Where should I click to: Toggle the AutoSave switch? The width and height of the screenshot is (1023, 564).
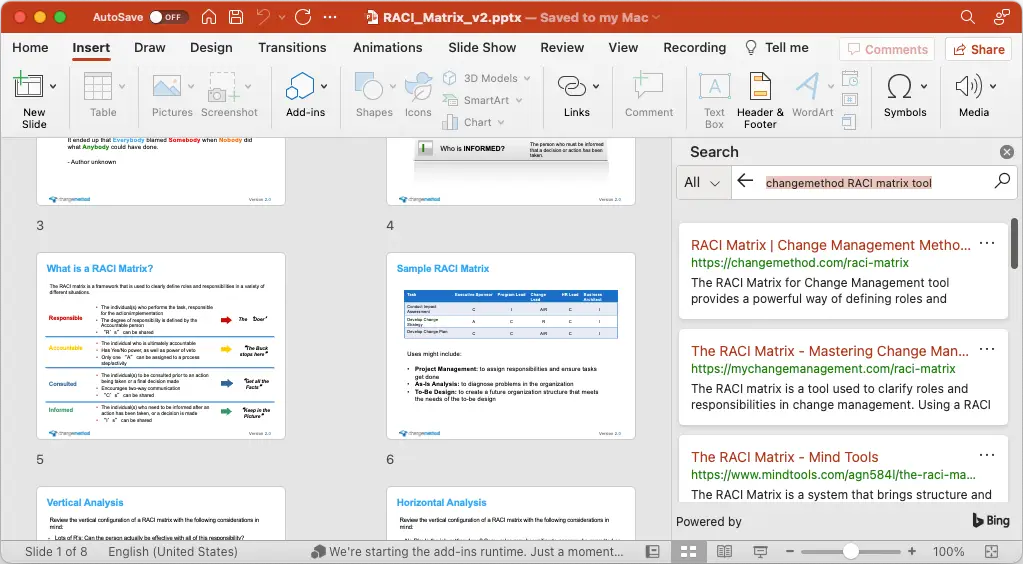click(x=168, y=17)
